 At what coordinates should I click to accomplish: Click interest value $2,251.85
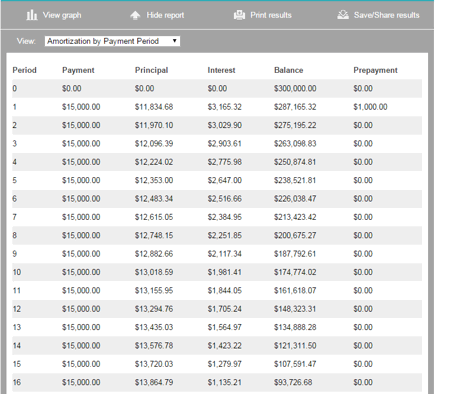[224, 235]
